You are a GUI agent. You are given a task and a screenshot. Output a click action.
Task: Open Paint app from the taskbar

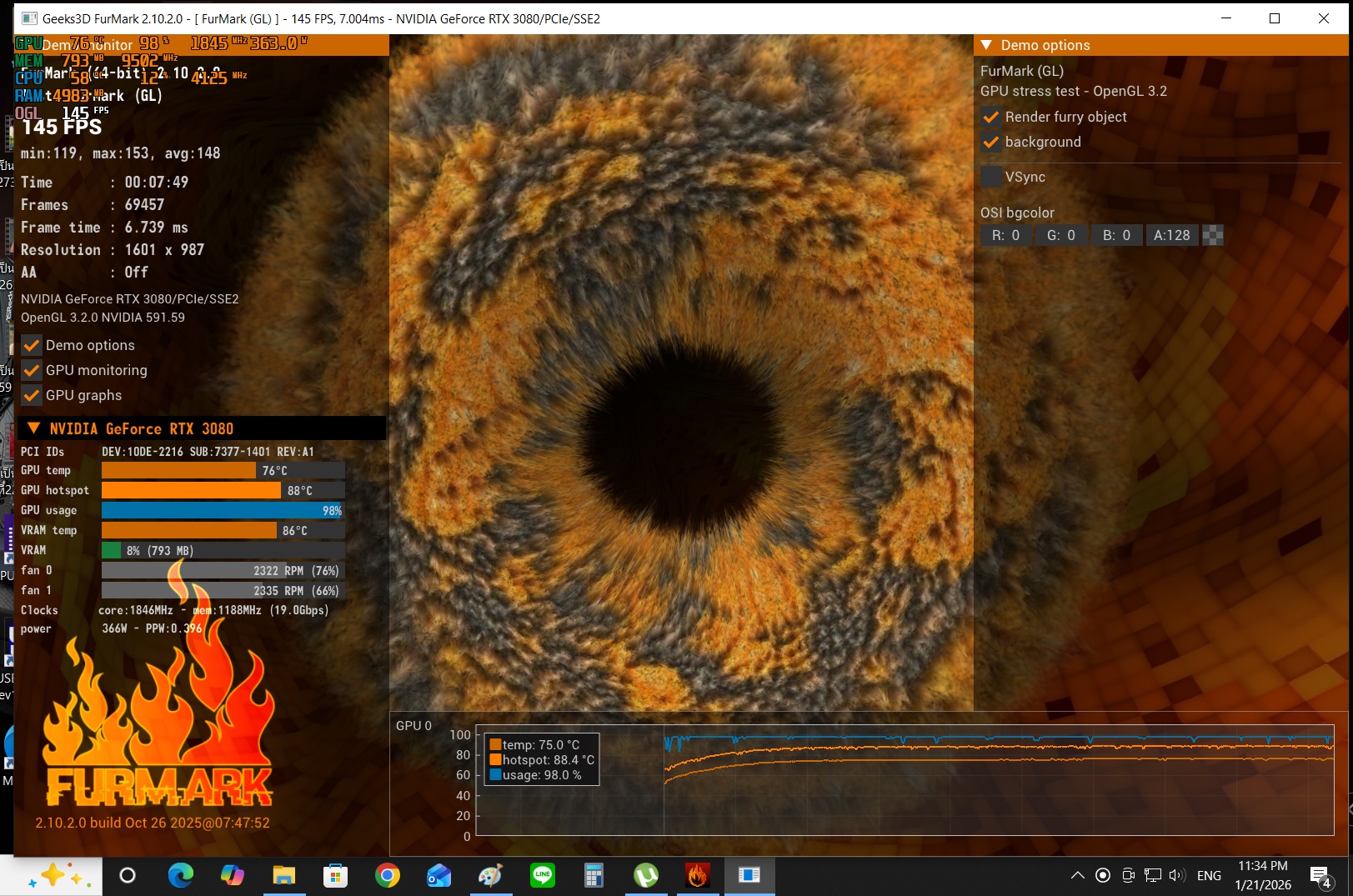tap(490, 875)
